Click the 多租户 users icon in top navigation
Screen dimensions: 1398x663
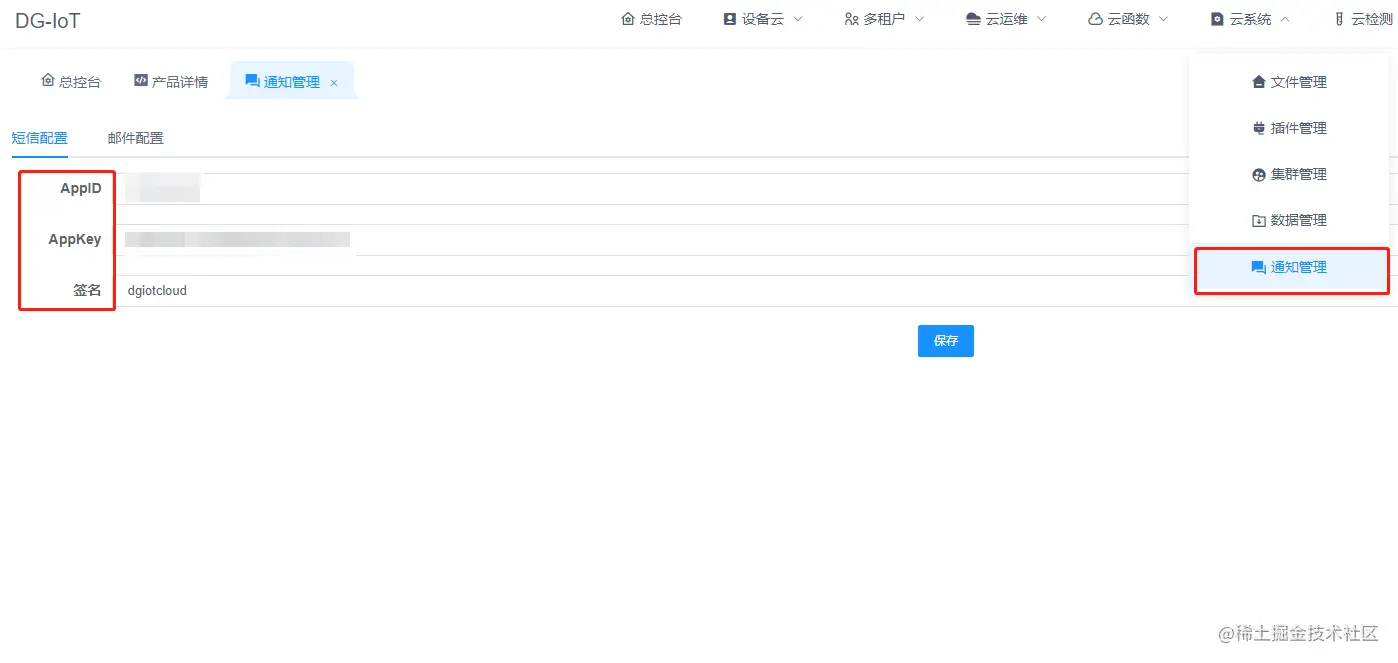[x=852, y=19]
